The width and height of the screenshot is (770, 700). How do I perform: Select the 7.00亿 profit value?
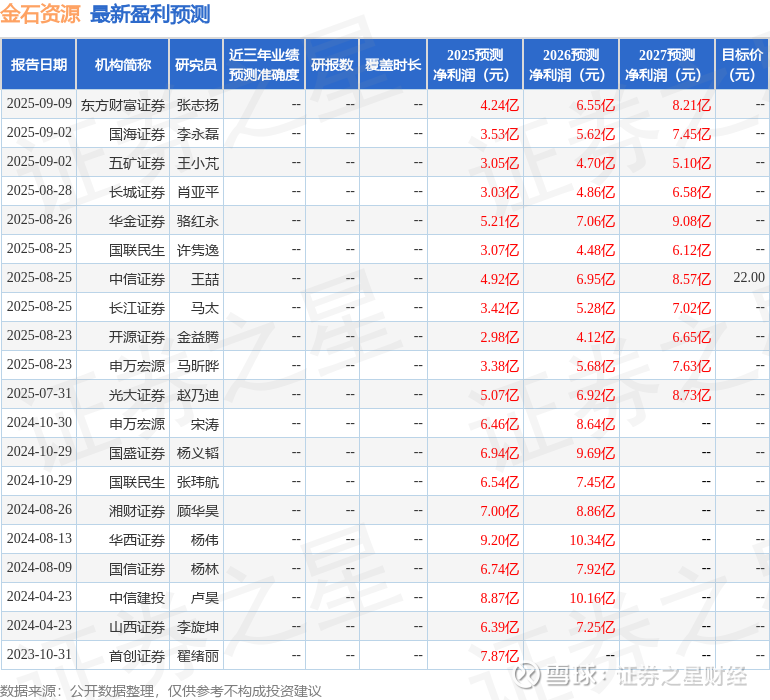499,511
